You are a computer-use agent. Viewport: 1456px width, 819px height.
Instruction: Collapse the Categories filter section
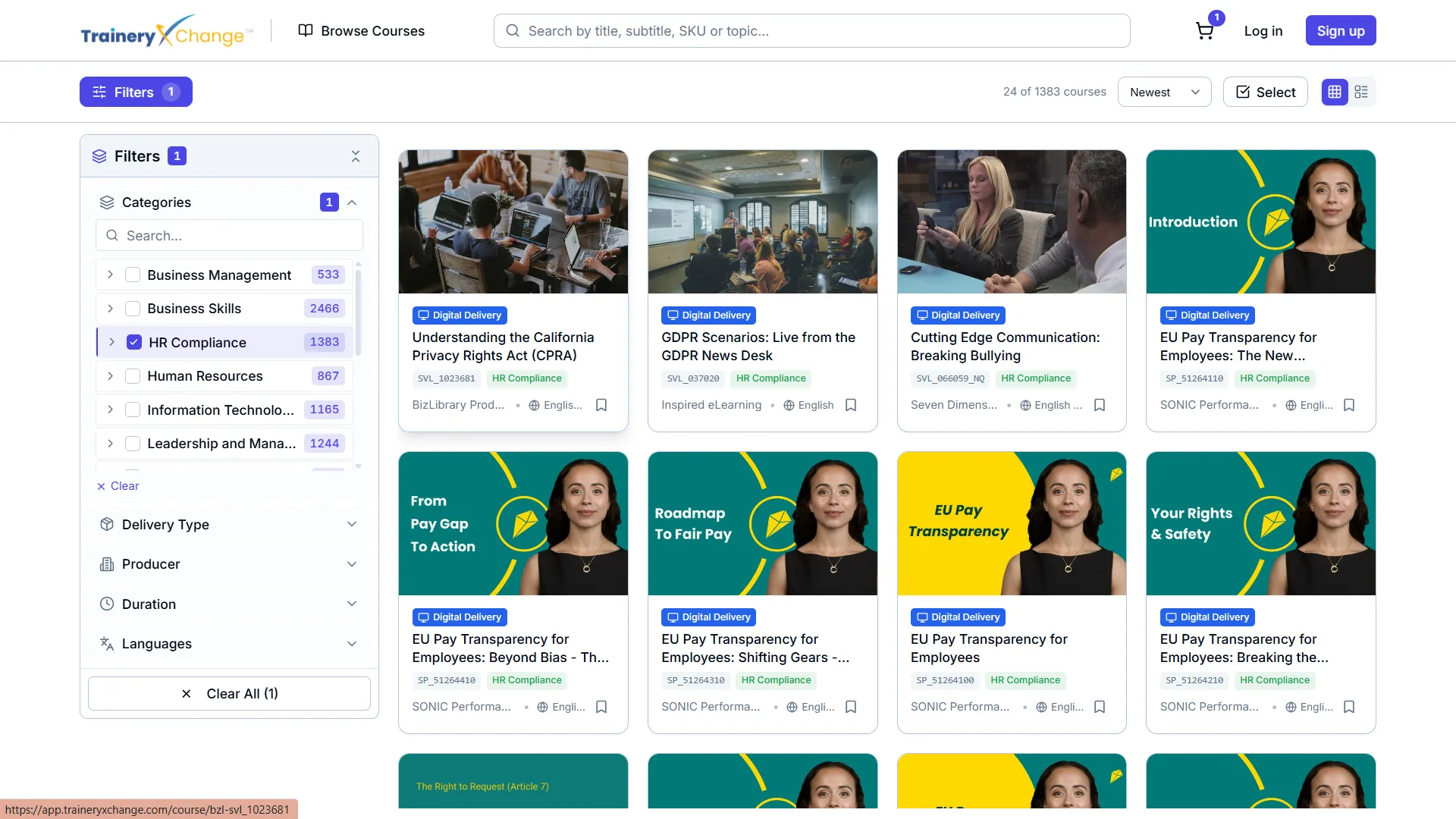352,202
